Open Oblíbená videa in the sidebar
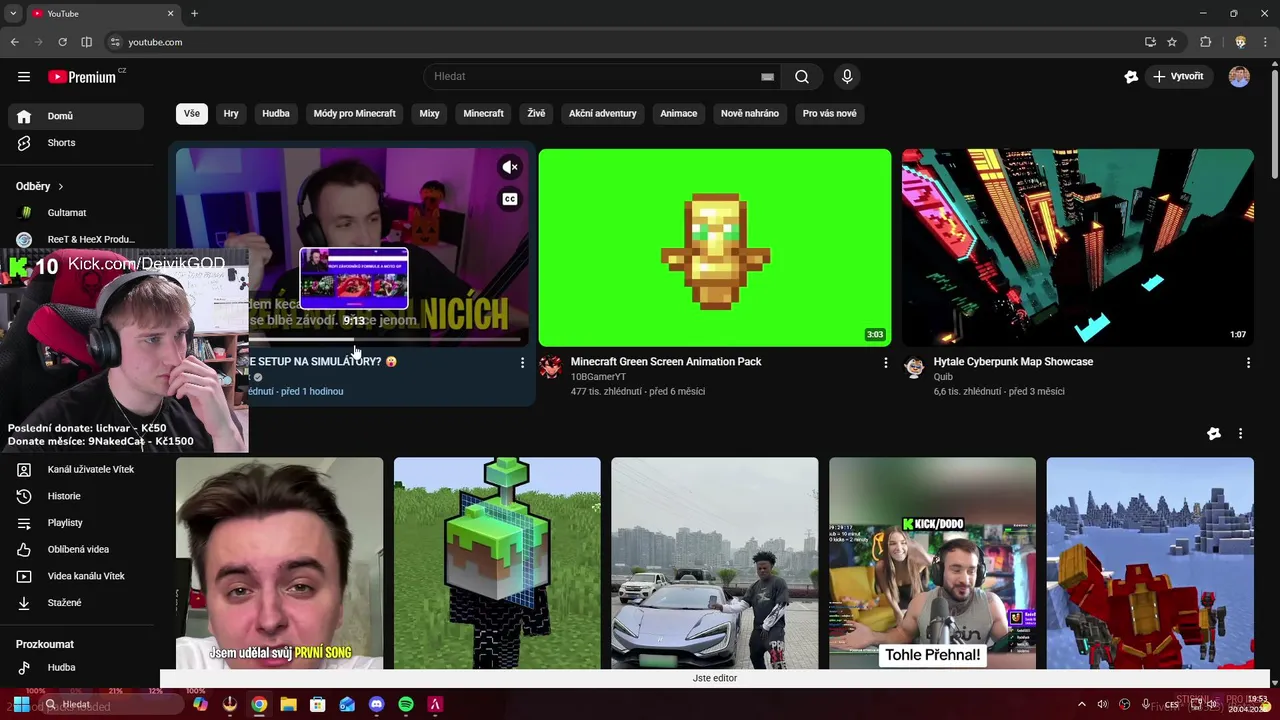 tap(76, 550)
